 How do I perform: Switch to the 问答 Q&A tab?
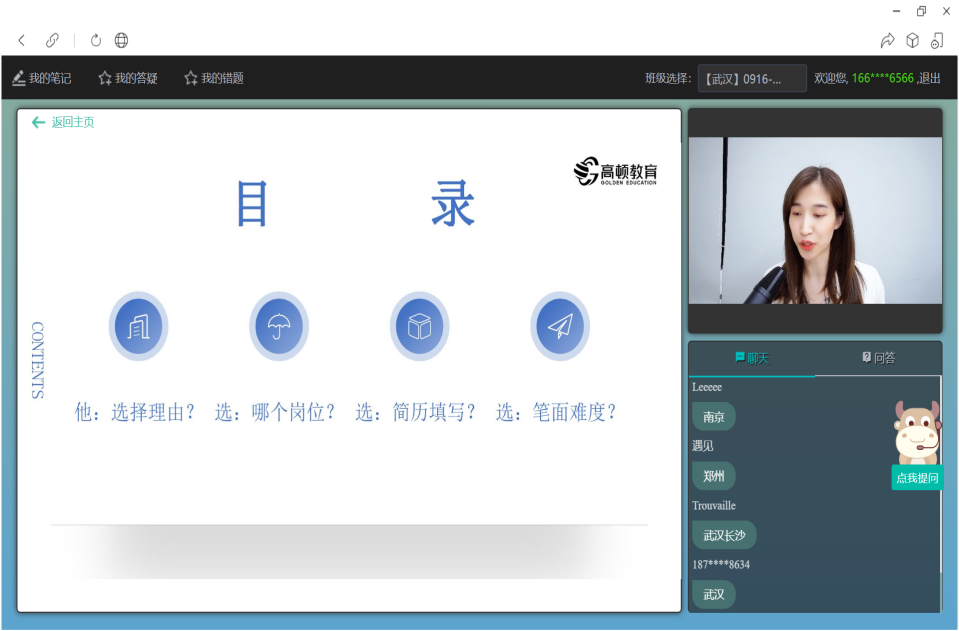pos(879,358)
